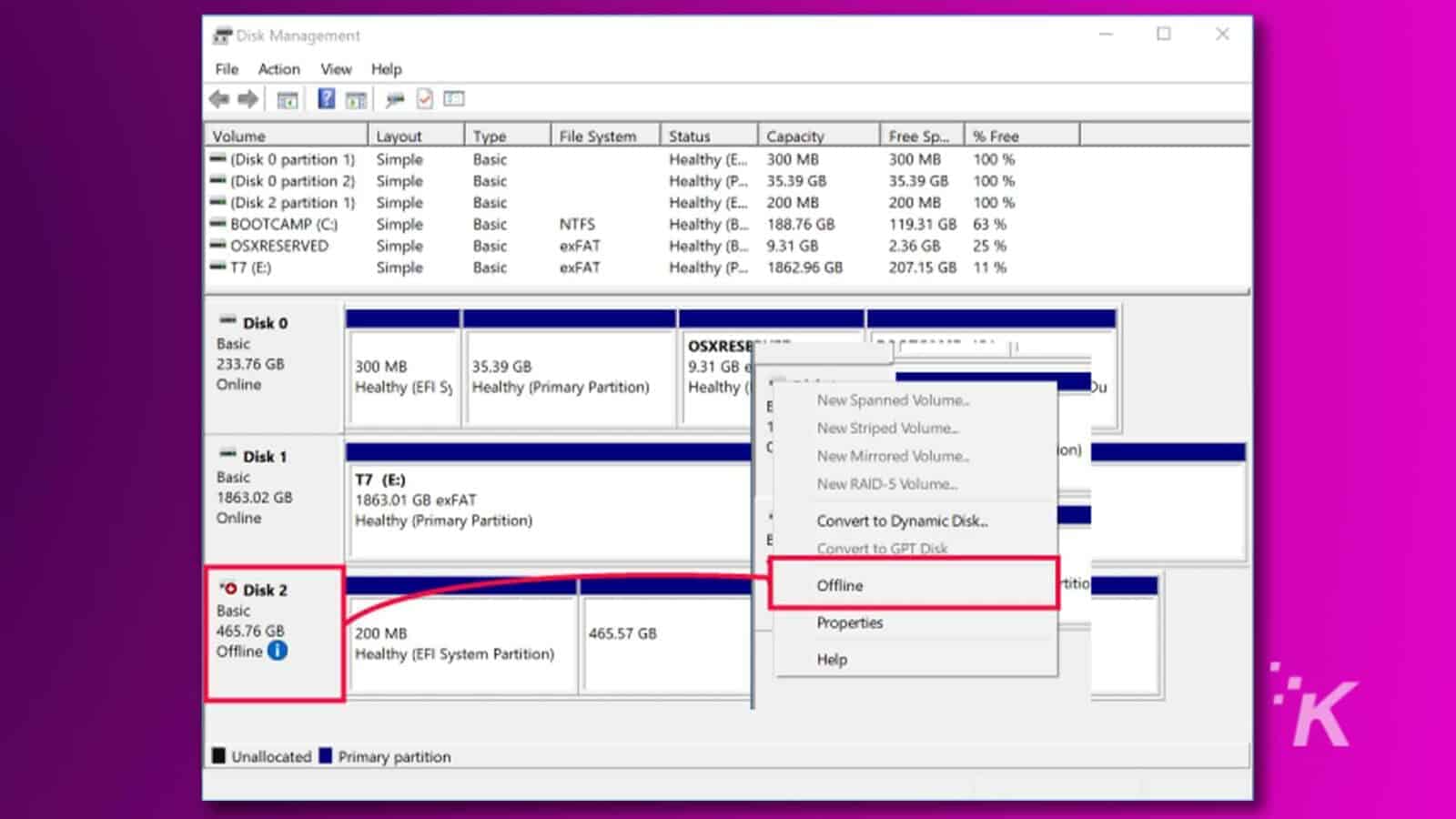Click the Back navigation arrow in the toolbar
The height and width of the screenshot is (819, 1456).
[x=218, y=98]
